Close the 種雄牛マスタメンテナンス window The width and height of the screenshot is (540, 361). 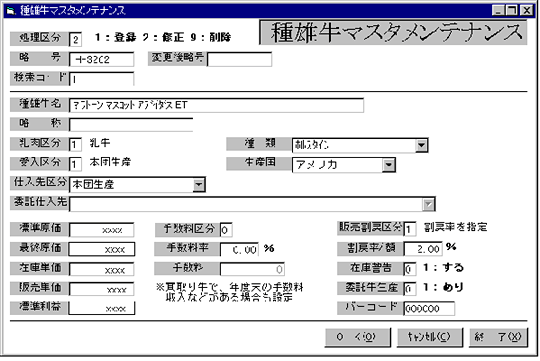pyautogui.click(x=527, y=11)
